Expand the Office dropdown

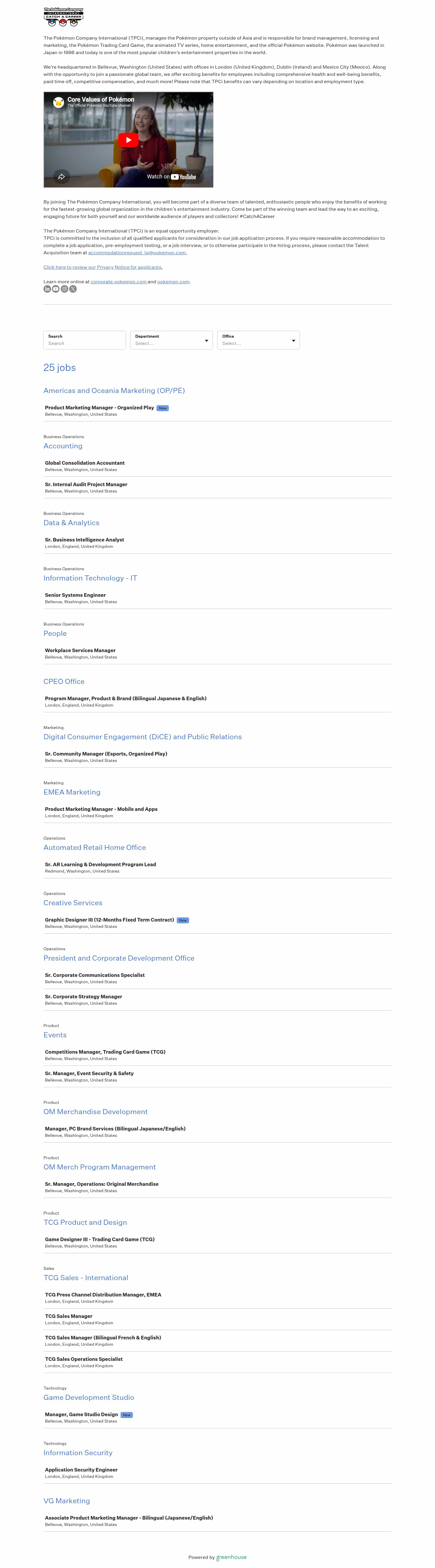[x=258, y=340]
